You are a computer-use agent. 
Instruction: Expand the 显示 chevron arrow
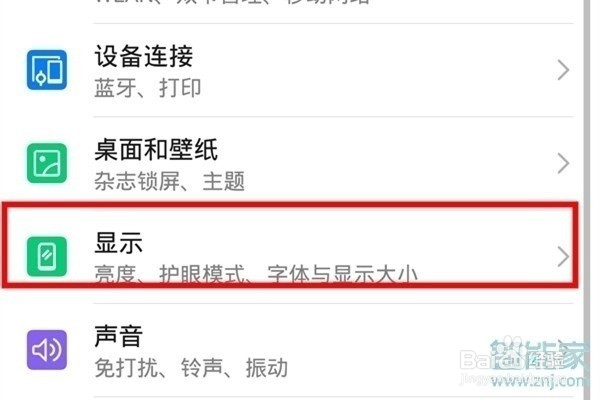coord(563,256)
